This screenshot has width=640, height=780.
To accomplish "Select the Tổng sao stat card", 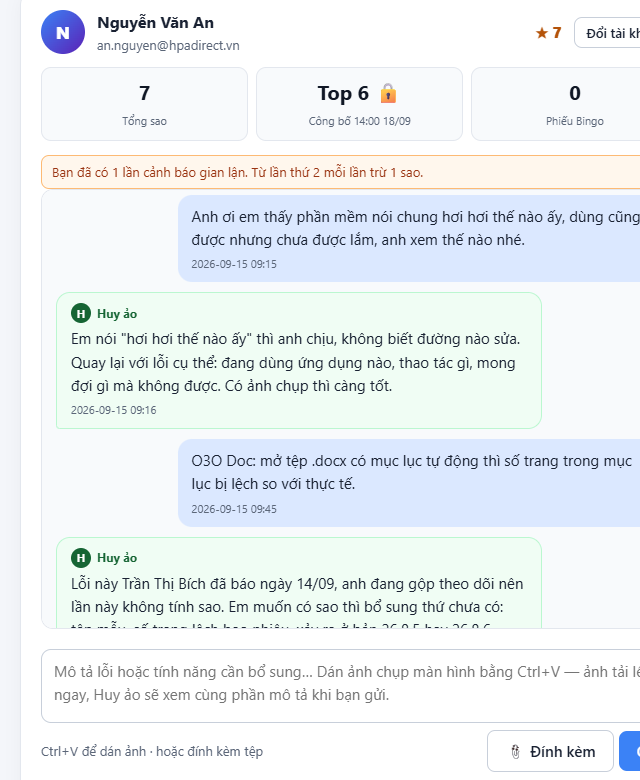I will pyautogui.click(x=144, y=104).
